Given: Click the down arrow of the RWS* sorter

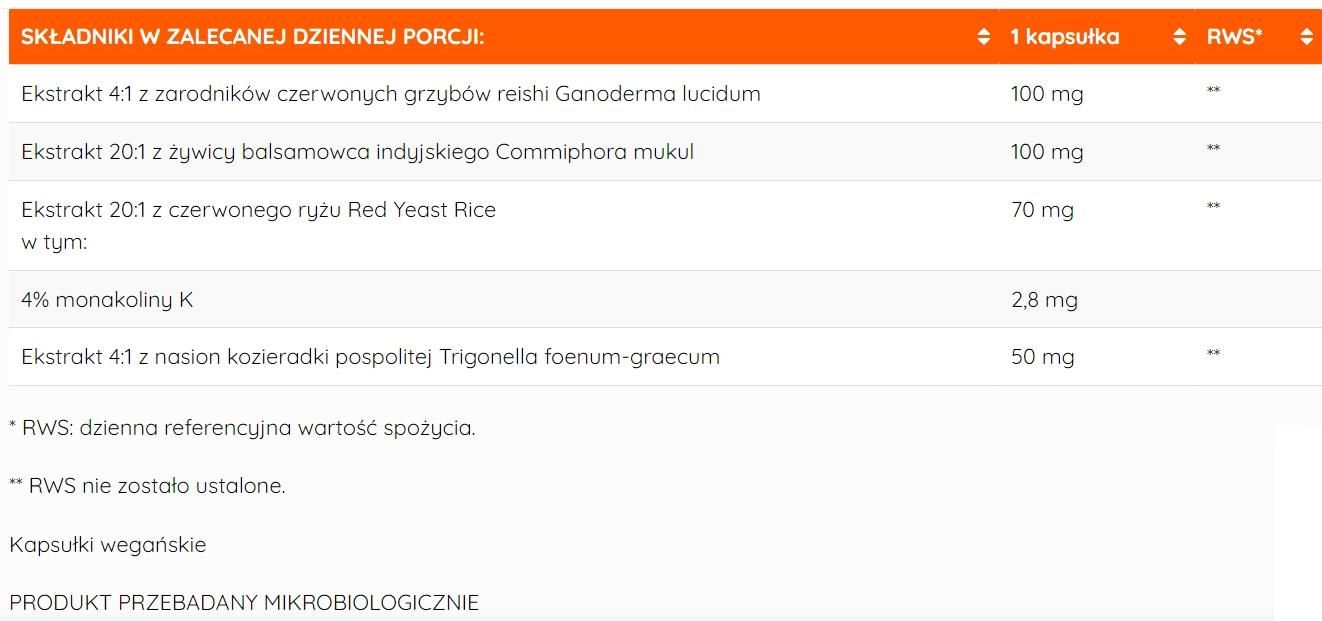Looking at the screenshot, I should 1306,40.
